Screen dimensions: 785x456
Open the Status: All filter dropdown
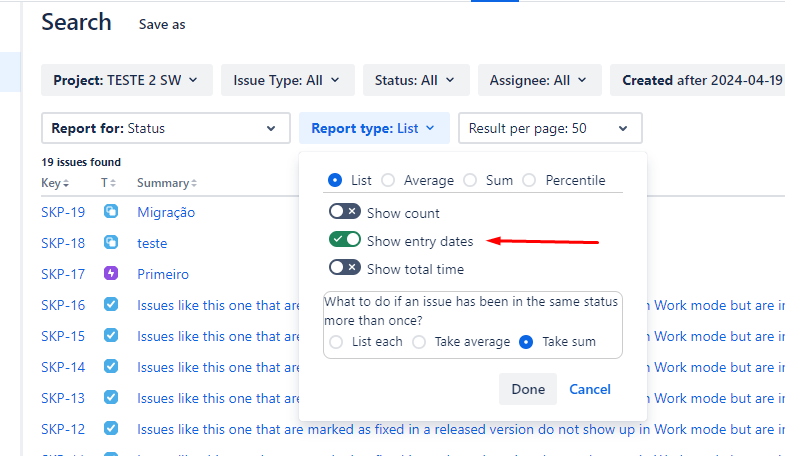[416, 80]
